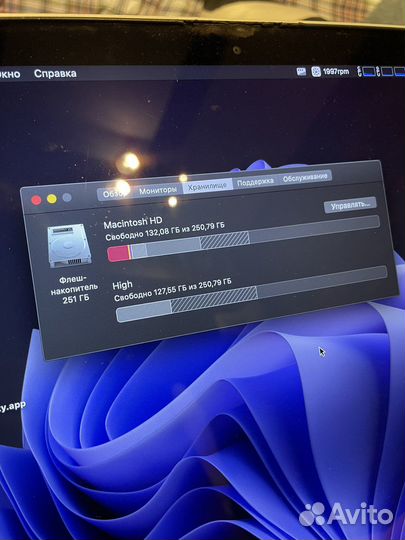Click the text Свободно 132,08 ГБ из 250,79 ГБ

[165, 231]
